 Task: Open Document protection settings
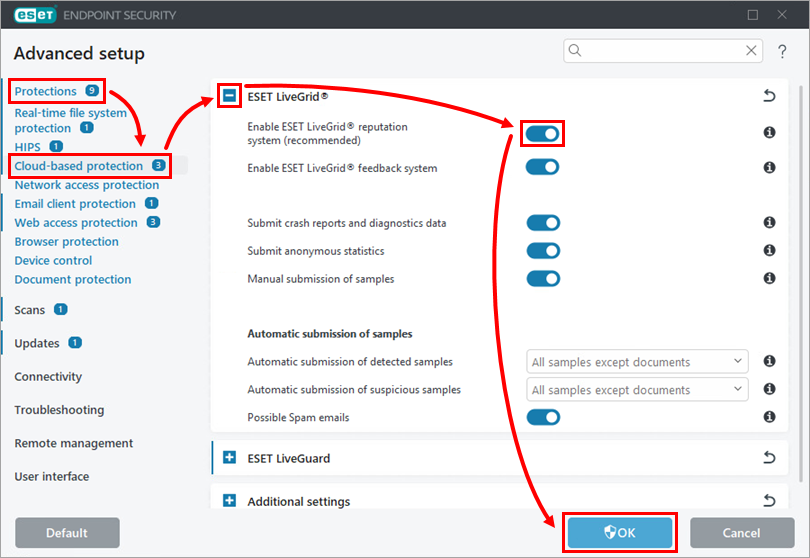pyautogui.click(x=73, y=280)
